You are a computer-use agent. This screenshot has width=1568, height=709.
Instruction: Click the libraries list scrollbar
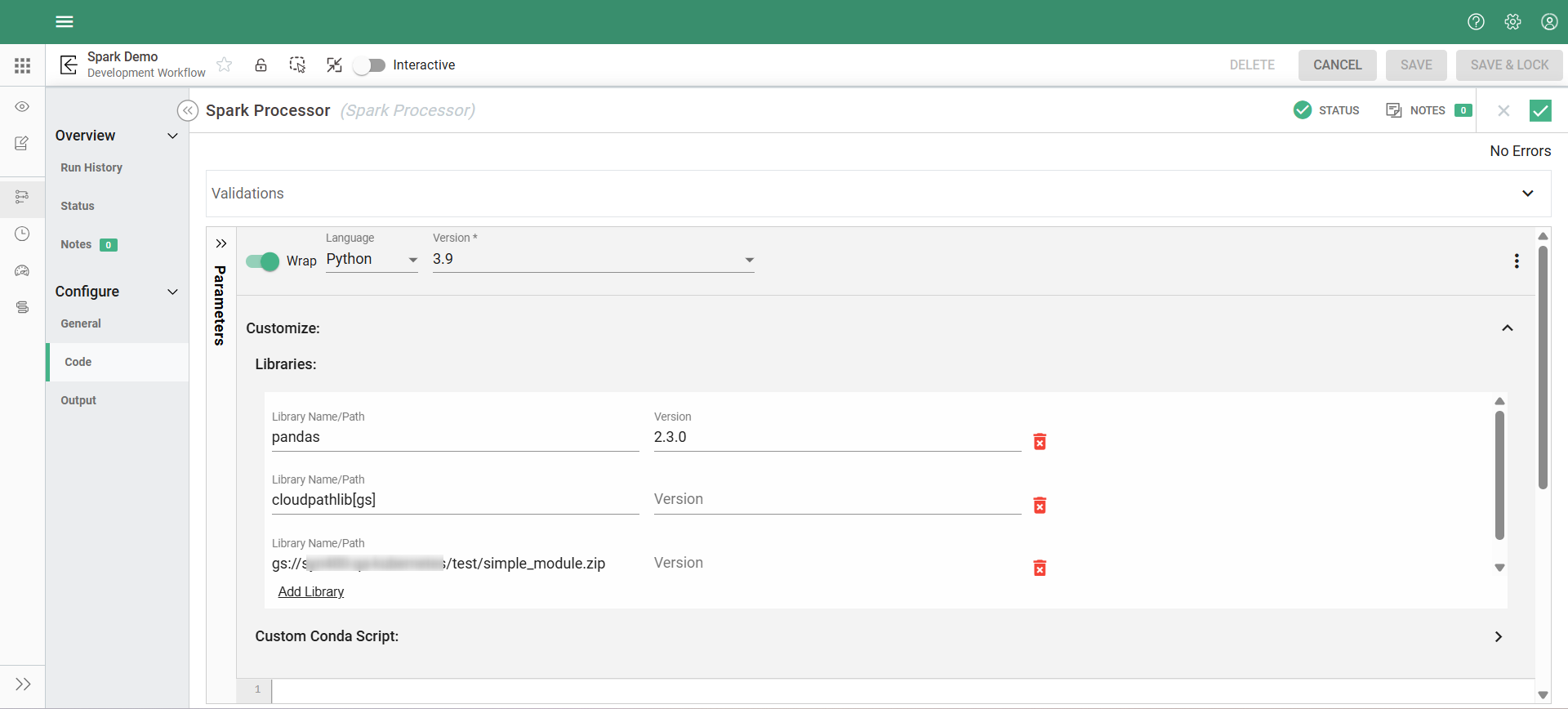click(1499, 475)
